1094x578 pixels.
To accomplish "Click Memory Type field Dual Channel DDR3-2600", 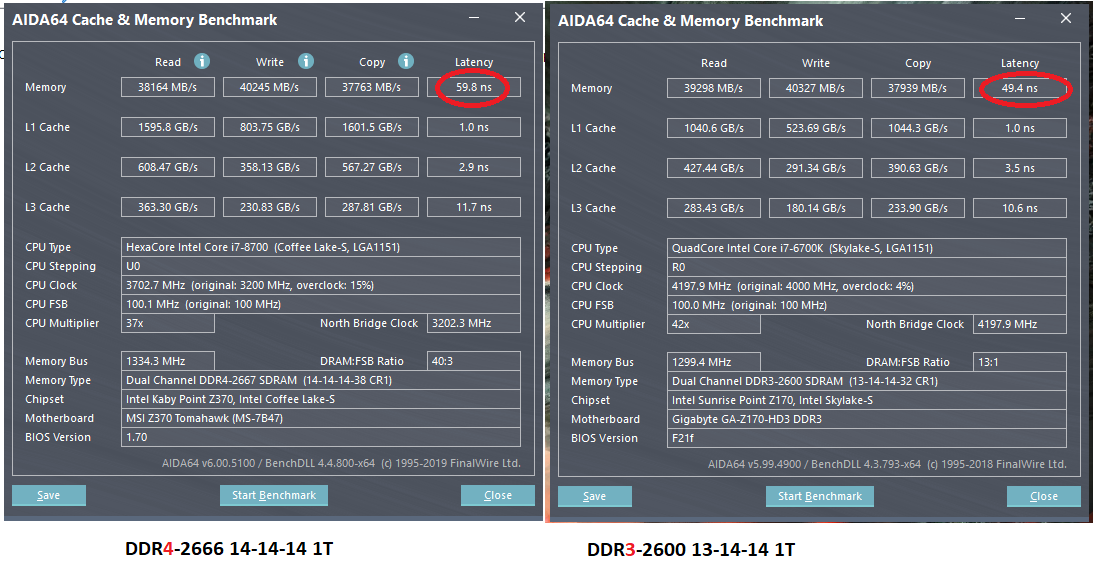I will (867, 380).
